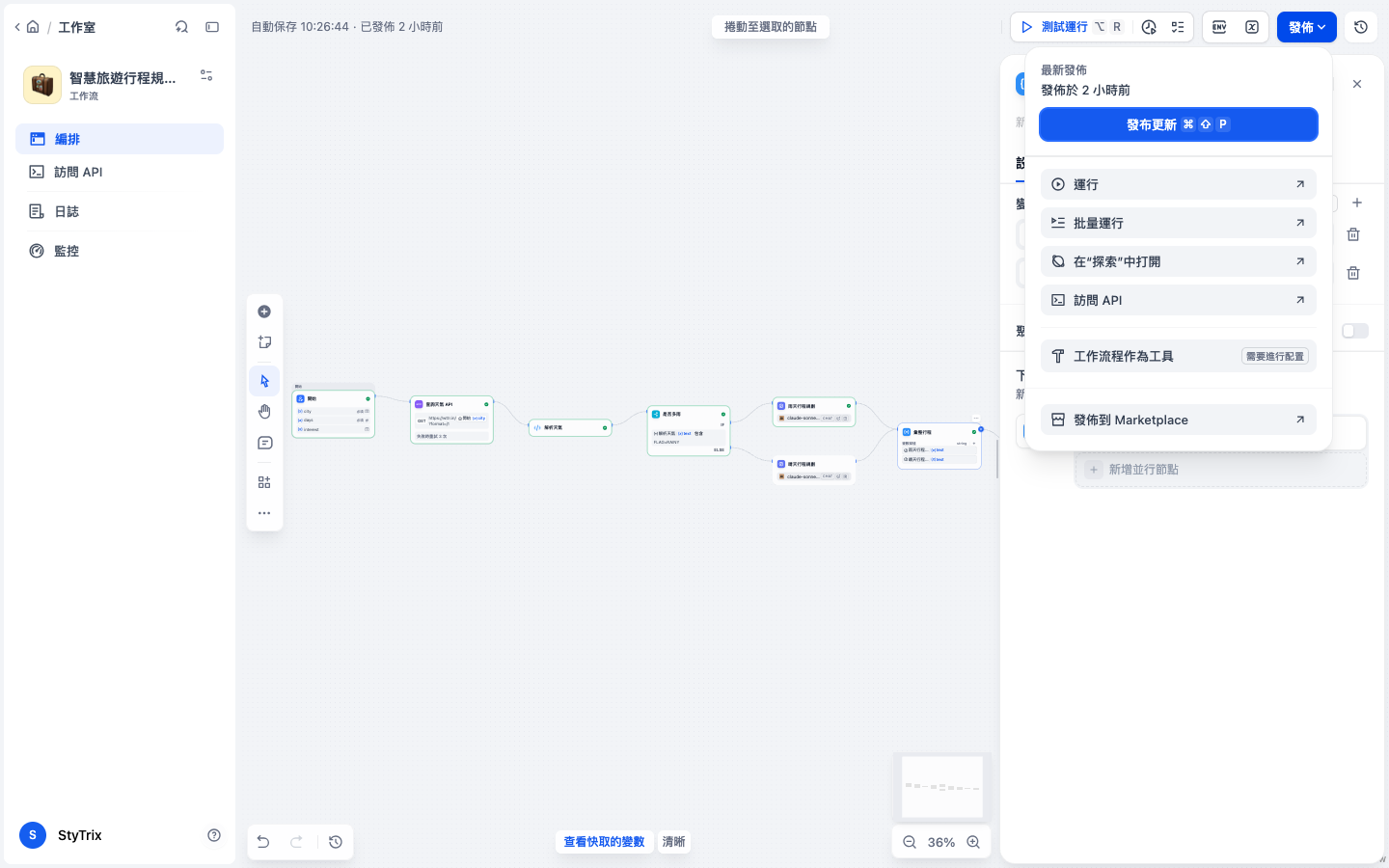Click the canvas minimap thumbnail
1389x868 pixels.
[x=942, y=787]
